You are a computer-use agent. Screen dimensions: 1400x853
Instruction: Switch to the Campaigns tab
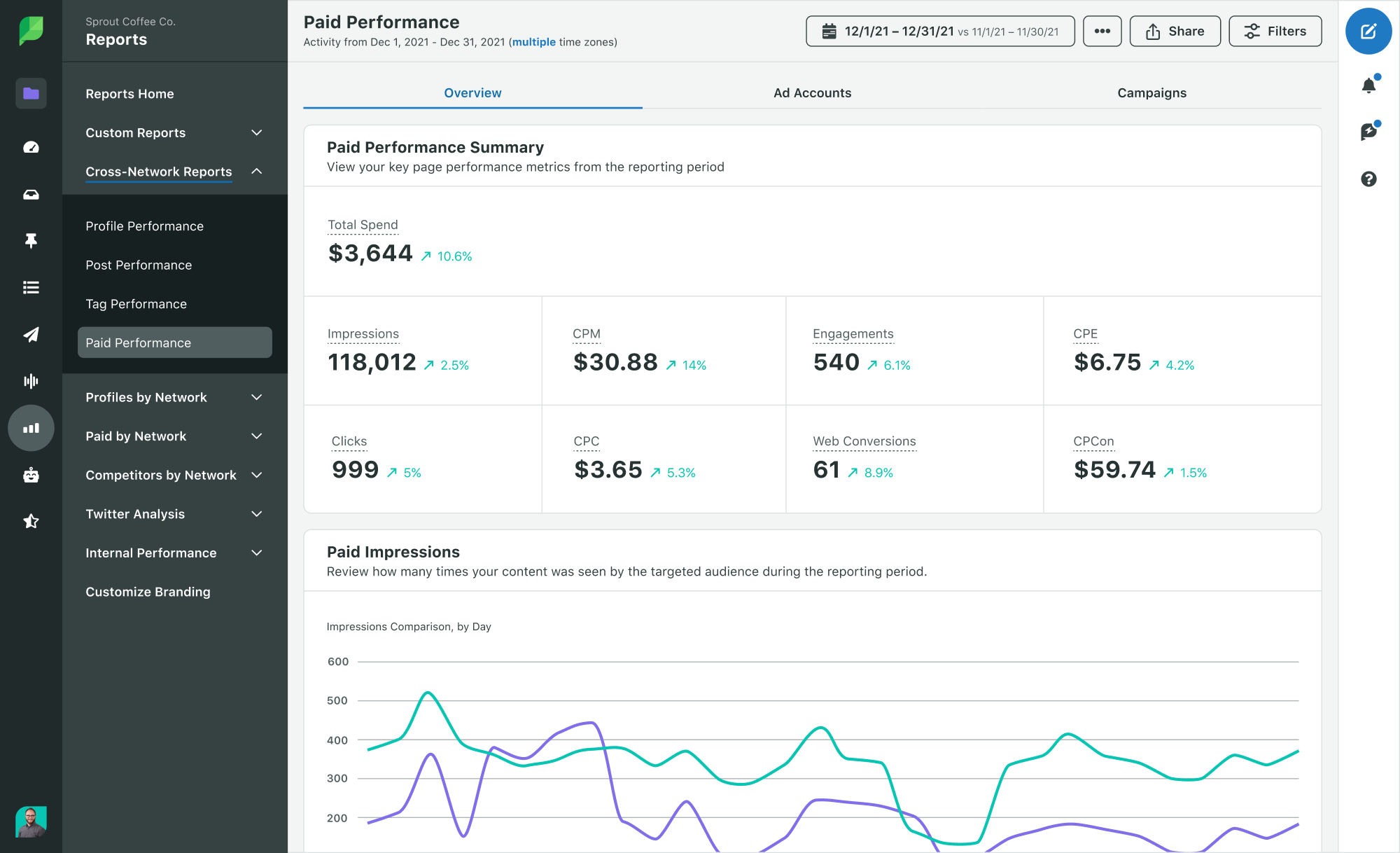coord(1151,92)
